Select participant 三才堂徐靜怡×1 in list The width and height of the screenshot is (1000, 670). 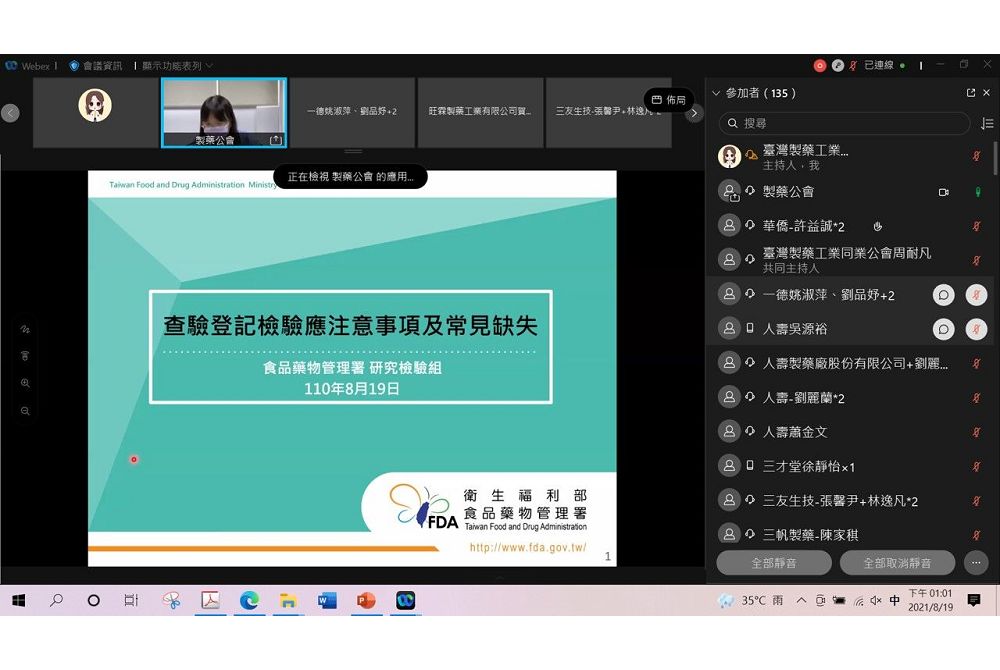point(850,467)
